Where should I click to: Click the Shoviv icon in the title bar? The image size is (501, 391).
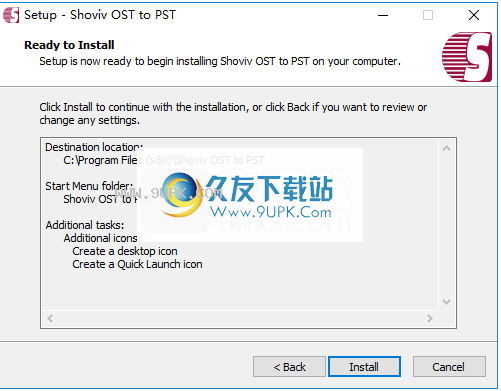(x=11, y=15)
